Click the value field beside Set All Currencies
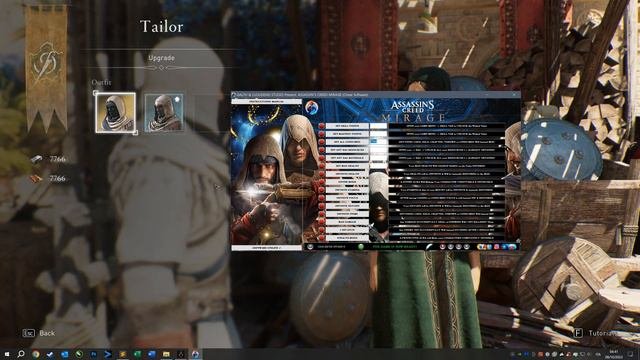640x360 pixels. (378, 142)
